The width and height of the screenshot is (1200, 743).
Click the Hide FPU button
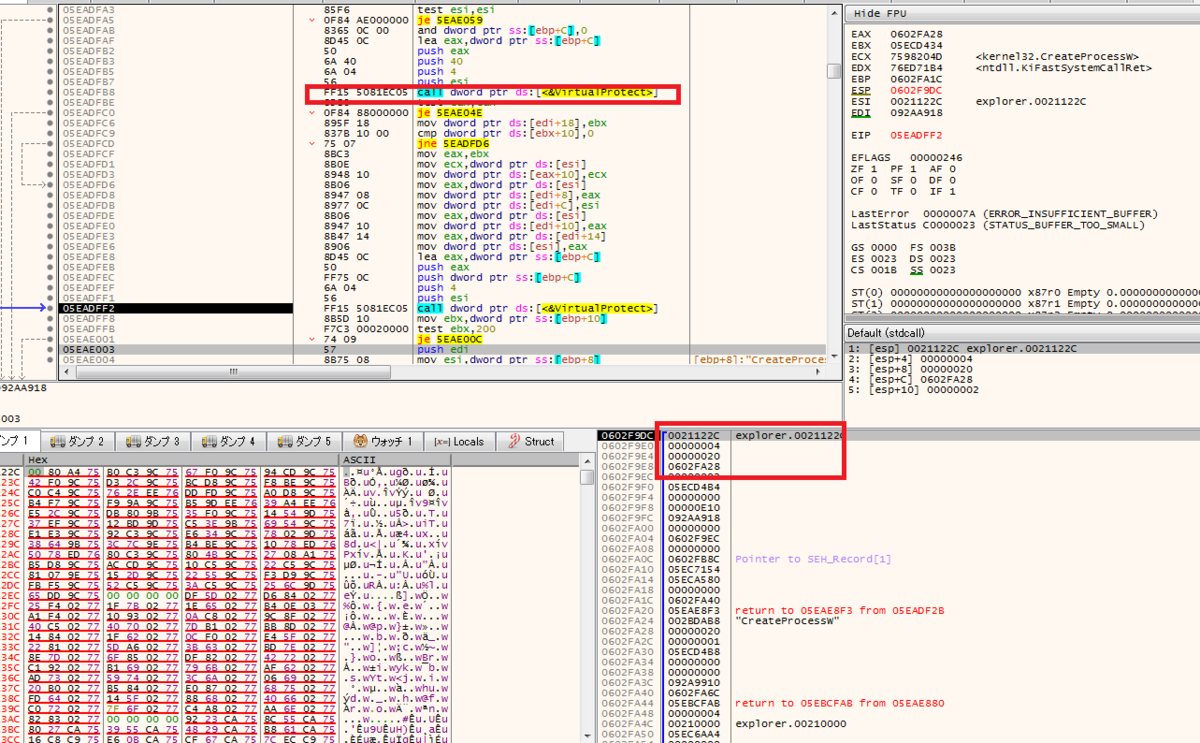tap(1021, 13)
